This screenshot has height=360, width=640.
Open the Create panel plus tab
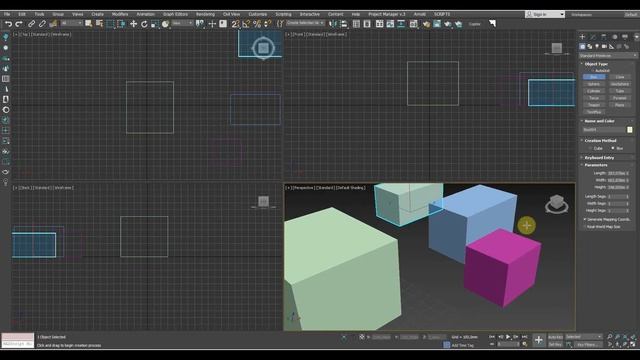pyautogui.click(x=582, y=37)
